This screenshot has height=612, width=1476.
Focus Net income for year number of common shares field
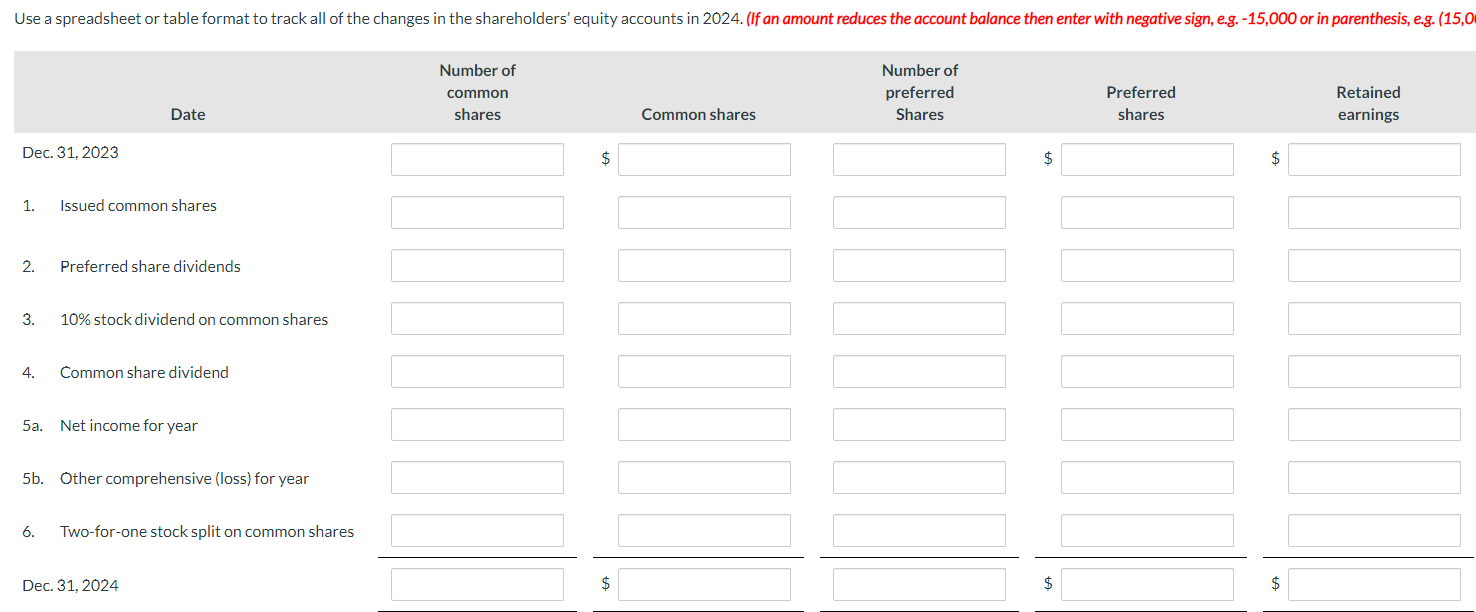tap(477, 424)
